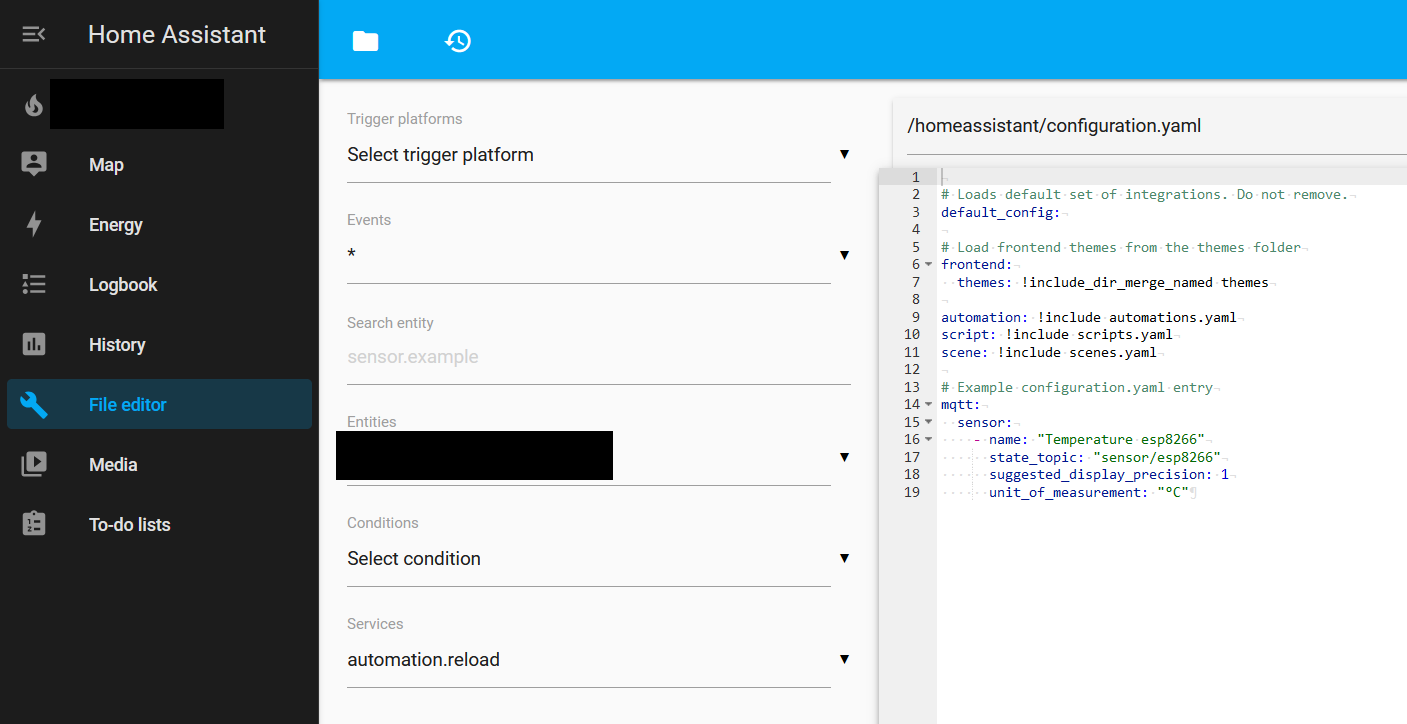The image size is (1407, 724).
Task: Click the To-do lists clipboard icon
Action: [34, 525]
